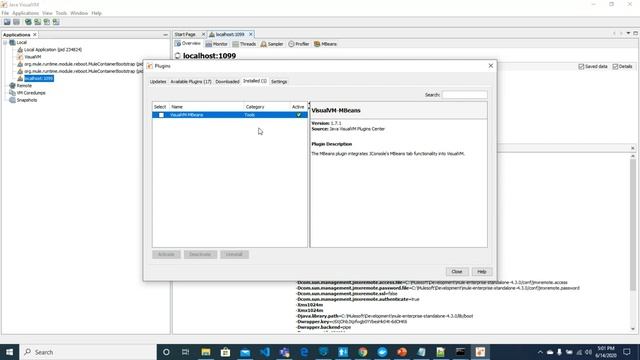Open the Applications menu
The width and height of the screenshot is (640, 360).
point(25,13)
